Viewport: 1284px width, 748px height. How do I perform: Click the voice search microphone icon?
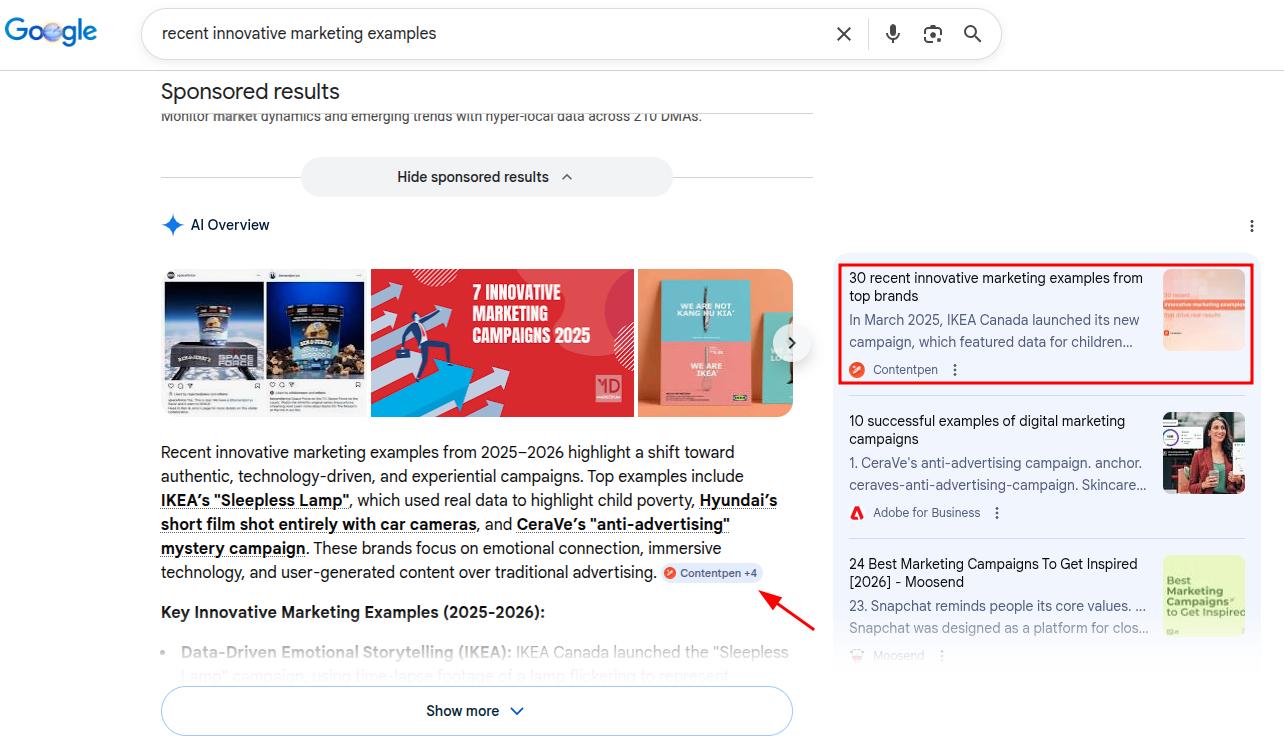[x=892, y=33]
